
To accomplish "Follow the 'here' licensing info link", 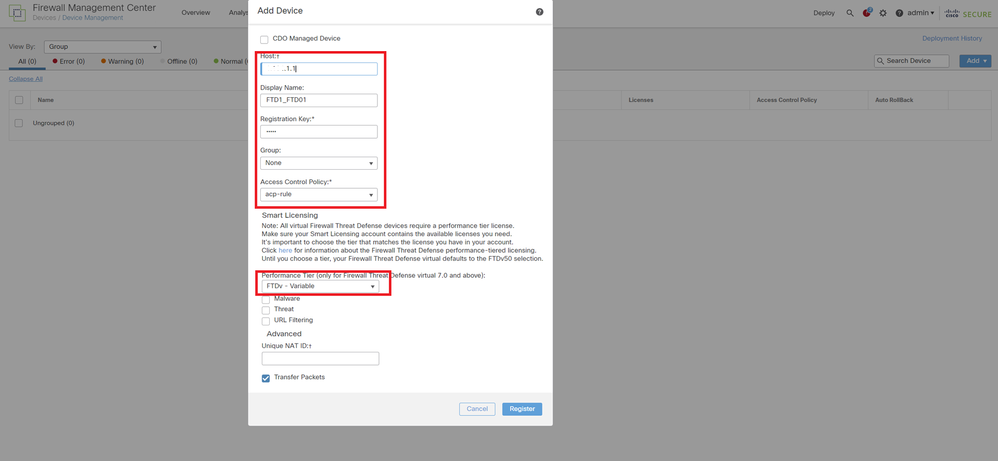I will (285, 251).
